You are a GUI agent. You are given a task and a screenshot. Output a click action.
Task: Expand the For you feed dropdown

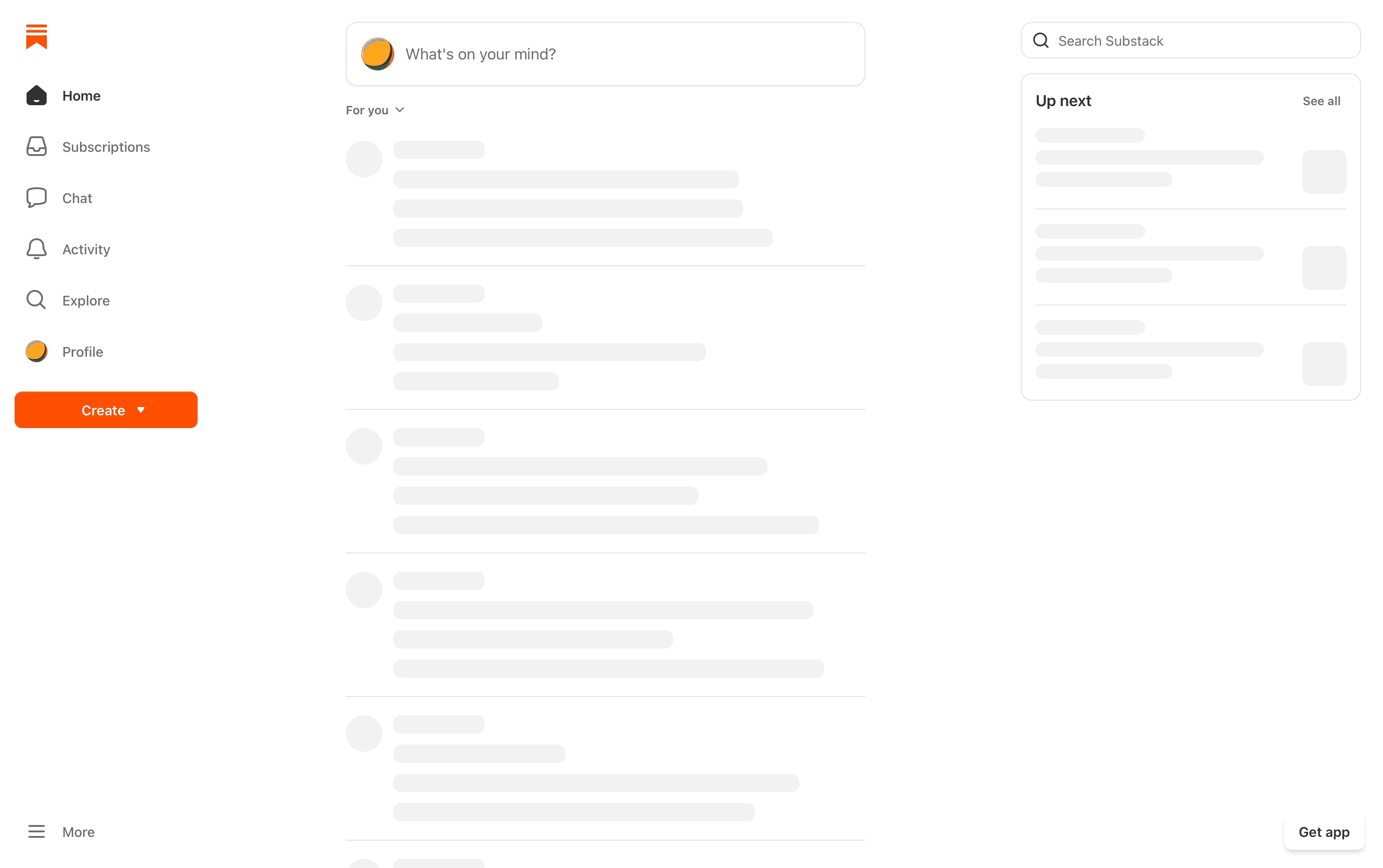click(x=367, y=110)
